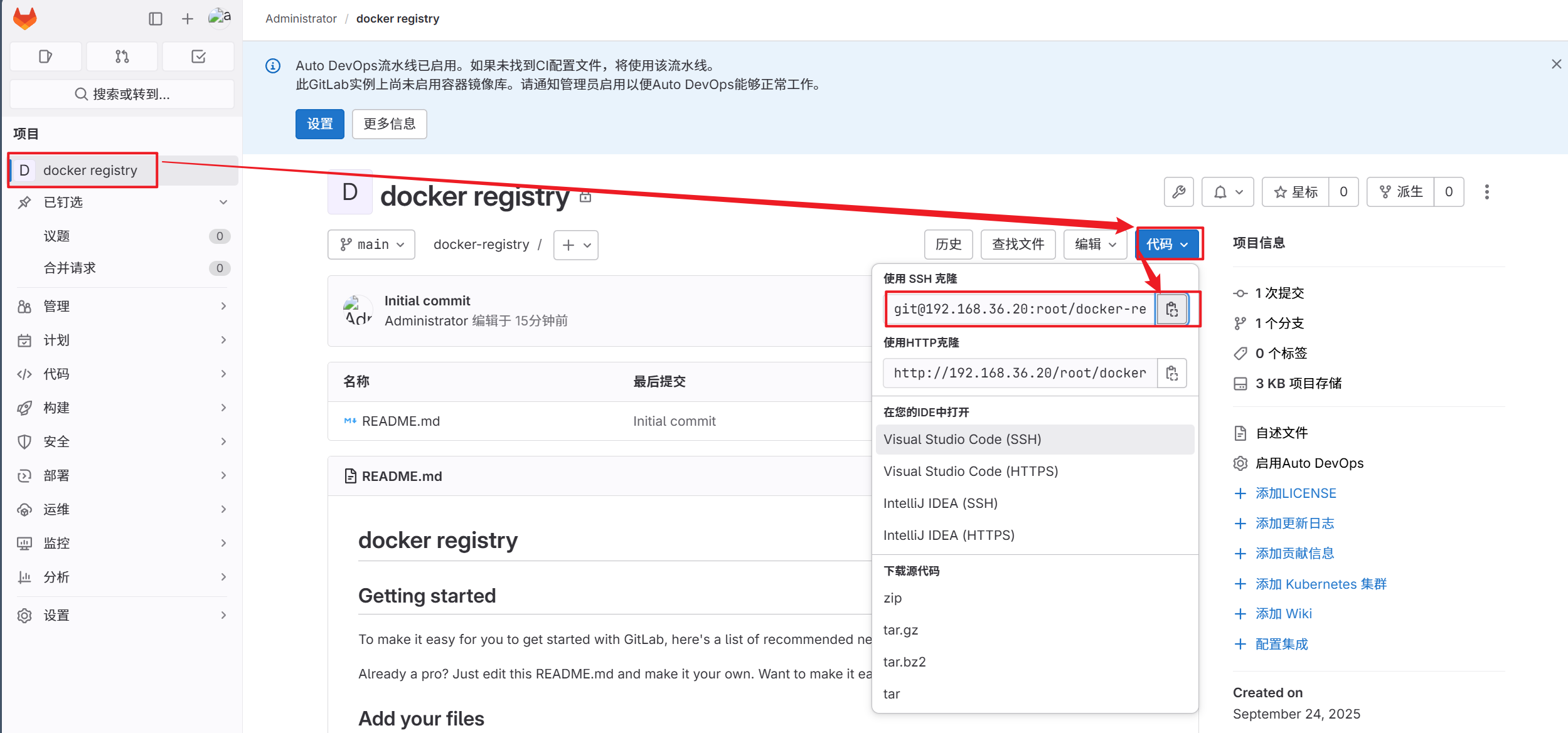Click the create new plus icon

187,19
